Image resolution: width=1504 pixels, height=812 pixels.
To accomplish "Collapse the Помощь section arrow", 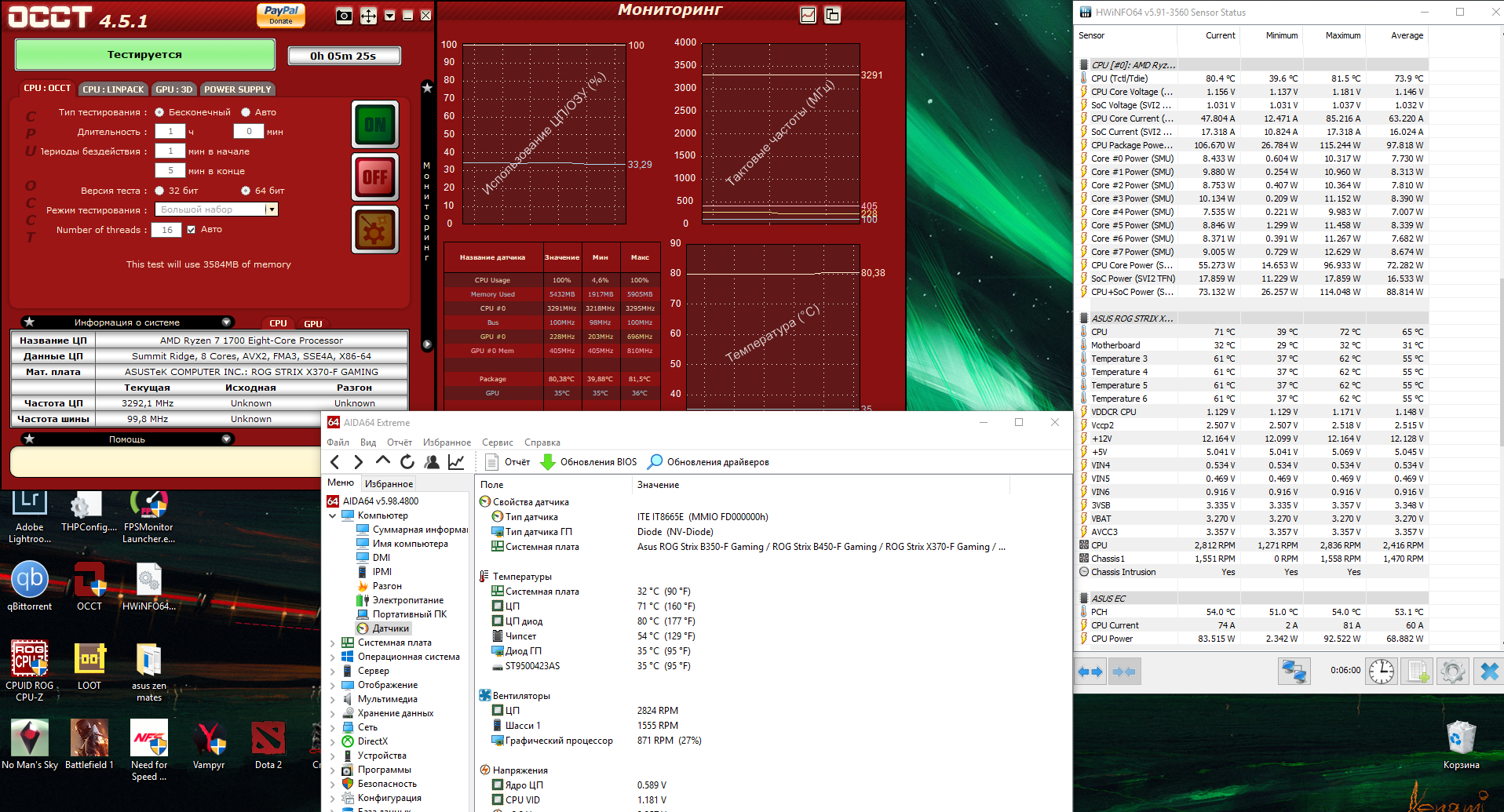I will (226, 439).
